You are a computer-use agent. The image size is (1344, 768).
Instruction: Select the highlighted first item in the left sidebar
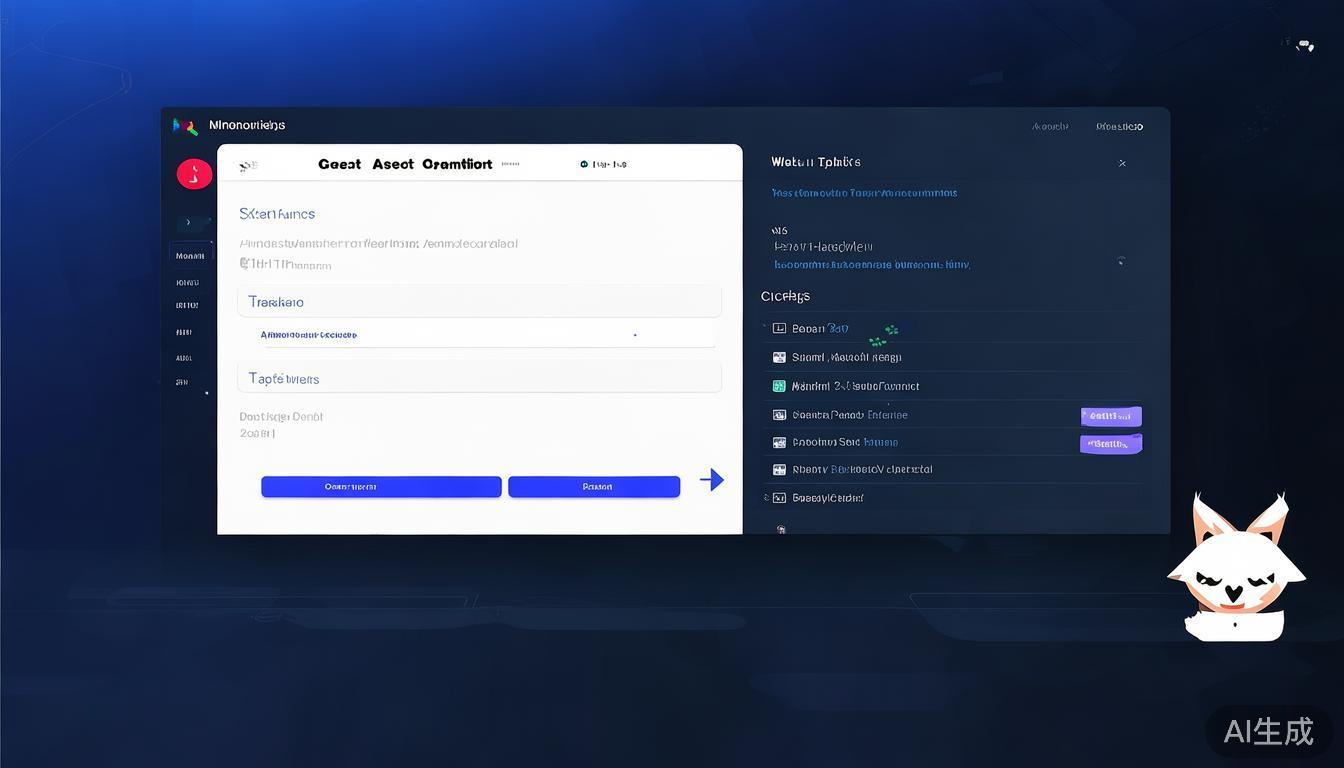pyautogui.click(x=190, y=256)
